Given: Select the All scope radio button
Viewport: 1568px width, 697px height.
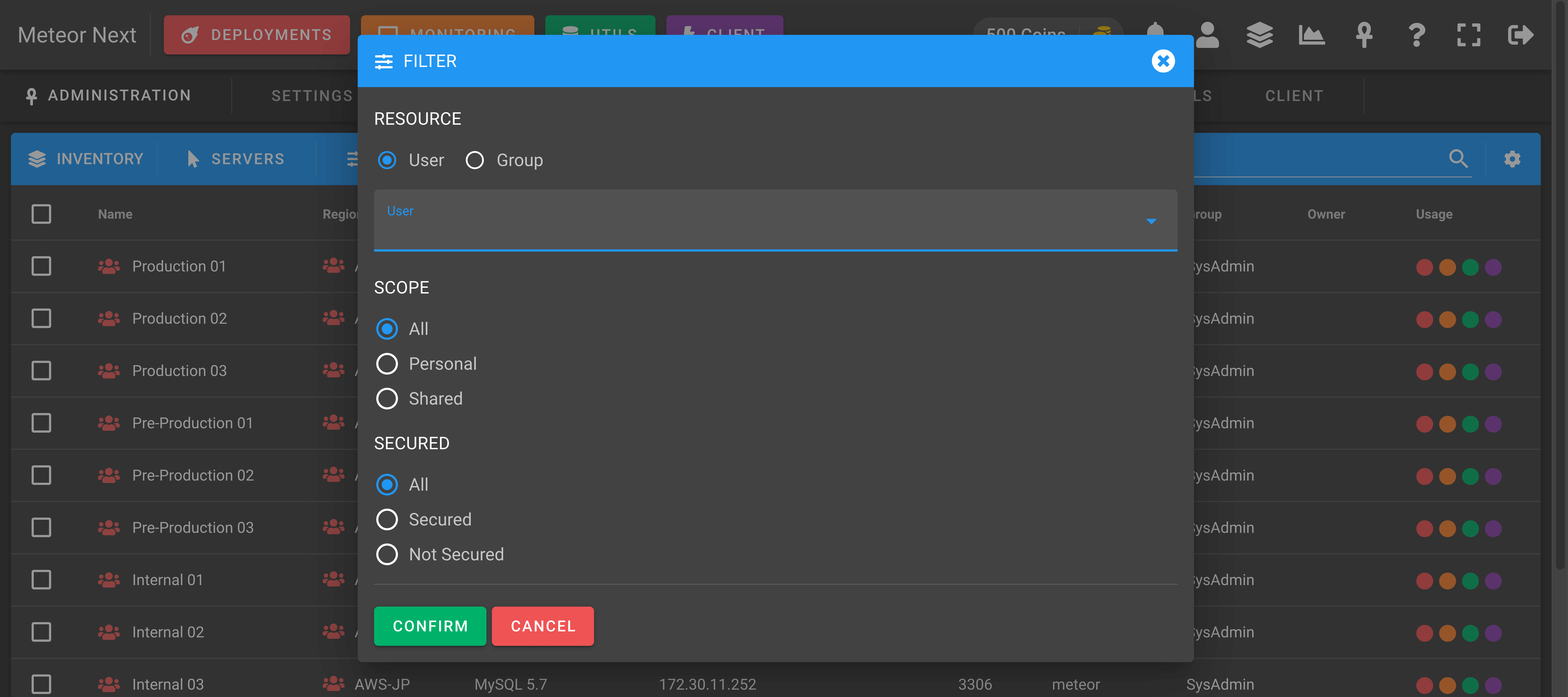Looking at the screenshot, I should pyautogui.click(x=387, y=329).
